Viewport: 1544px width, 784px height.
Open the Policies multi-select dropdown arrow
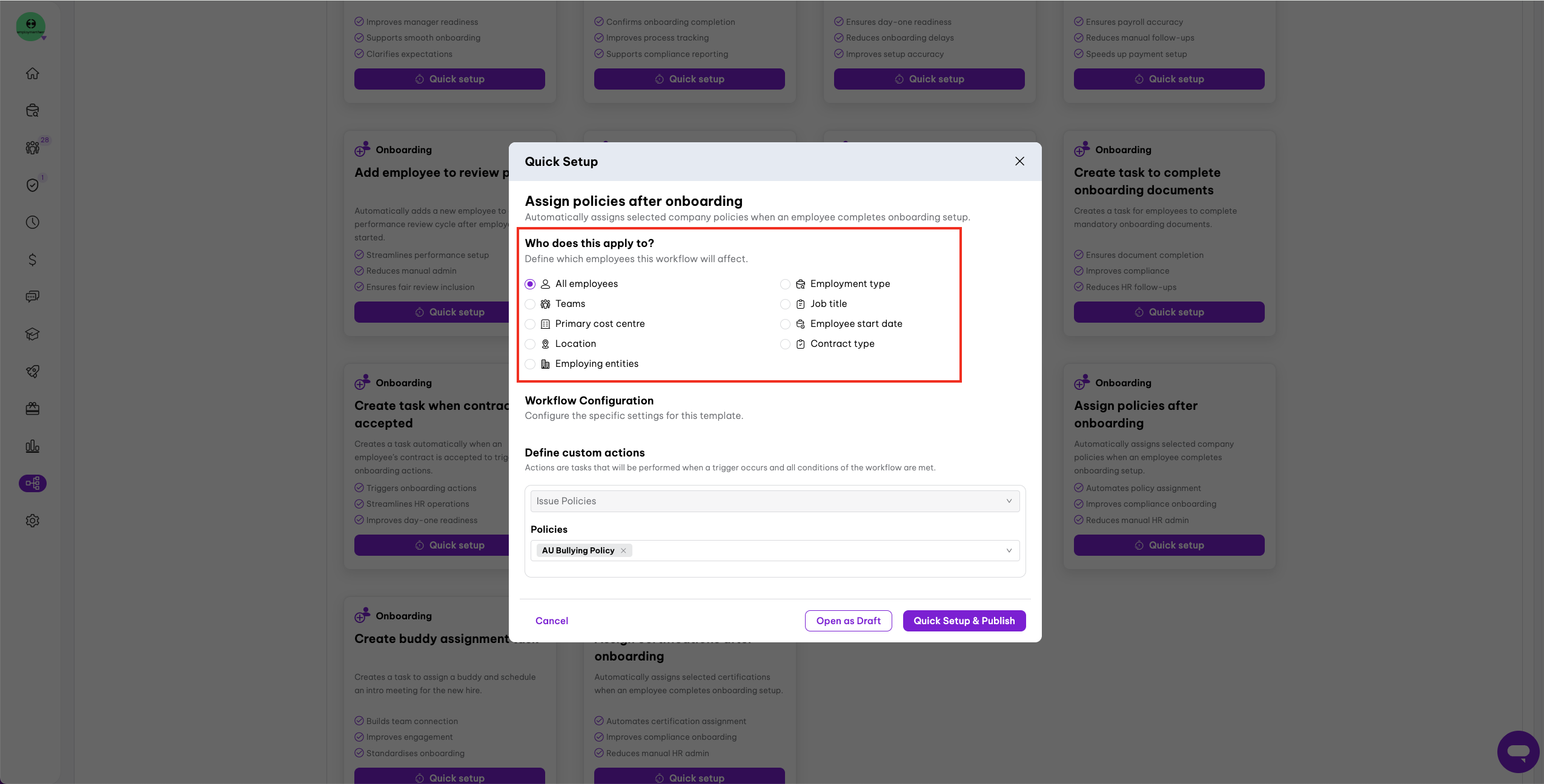click(1009, 550)
